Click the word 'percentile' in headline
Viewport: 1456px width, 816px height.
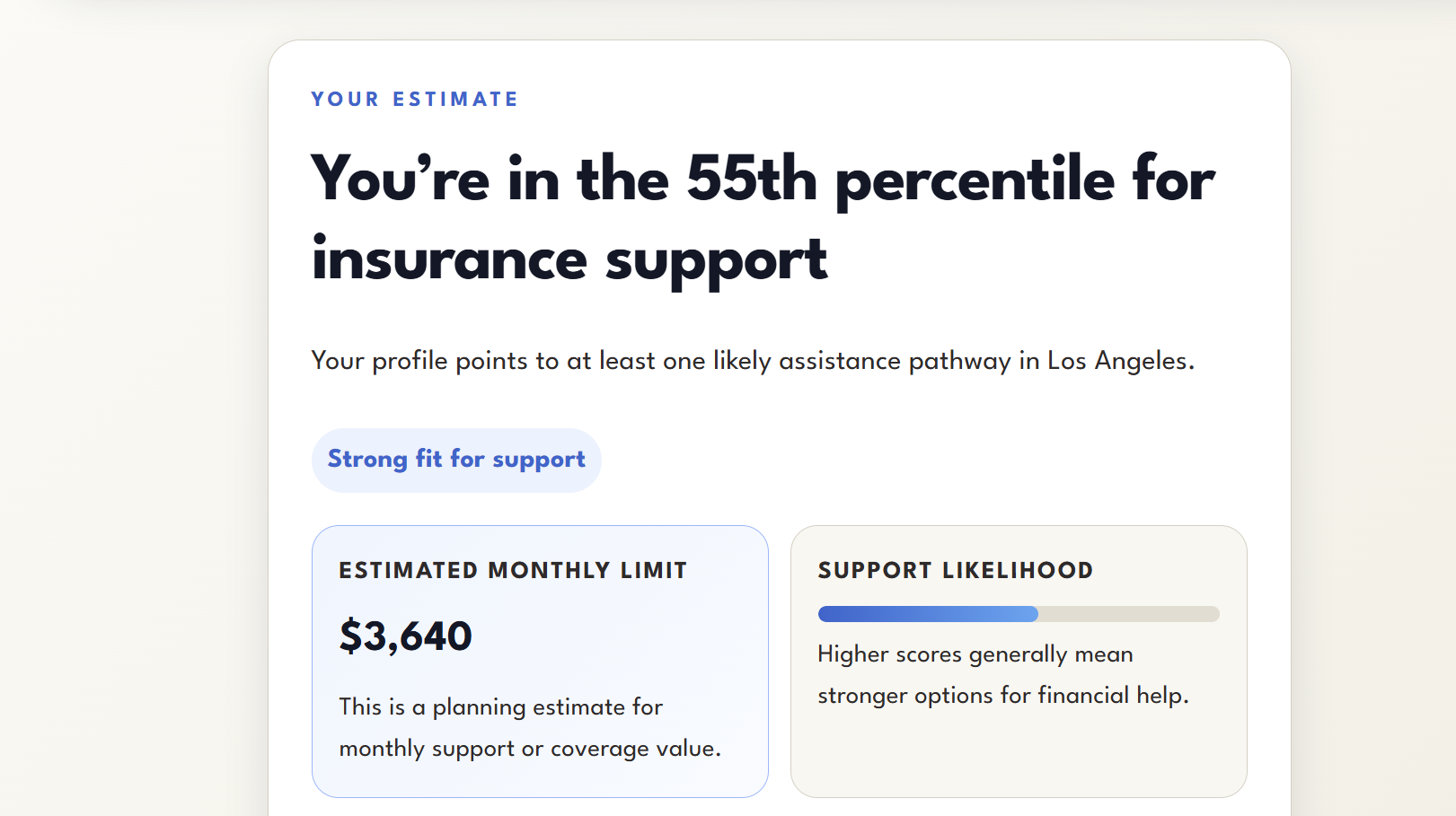point(975,180)
